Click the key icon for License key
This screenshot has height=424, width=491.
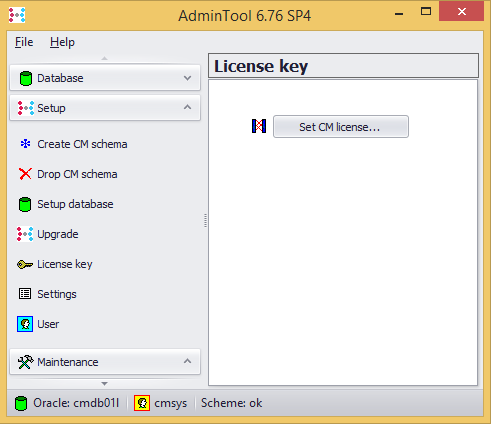pos(25,265)
